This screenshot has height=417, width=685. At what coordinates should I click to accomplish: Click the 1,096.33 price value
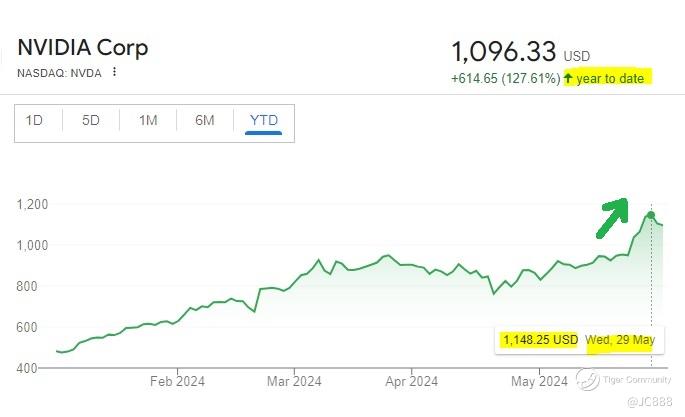[504, 51]
